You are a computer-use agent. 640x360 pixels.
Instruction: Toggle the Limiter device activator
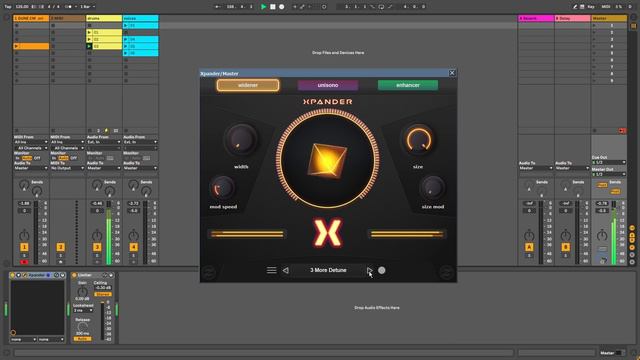[74, 275]
